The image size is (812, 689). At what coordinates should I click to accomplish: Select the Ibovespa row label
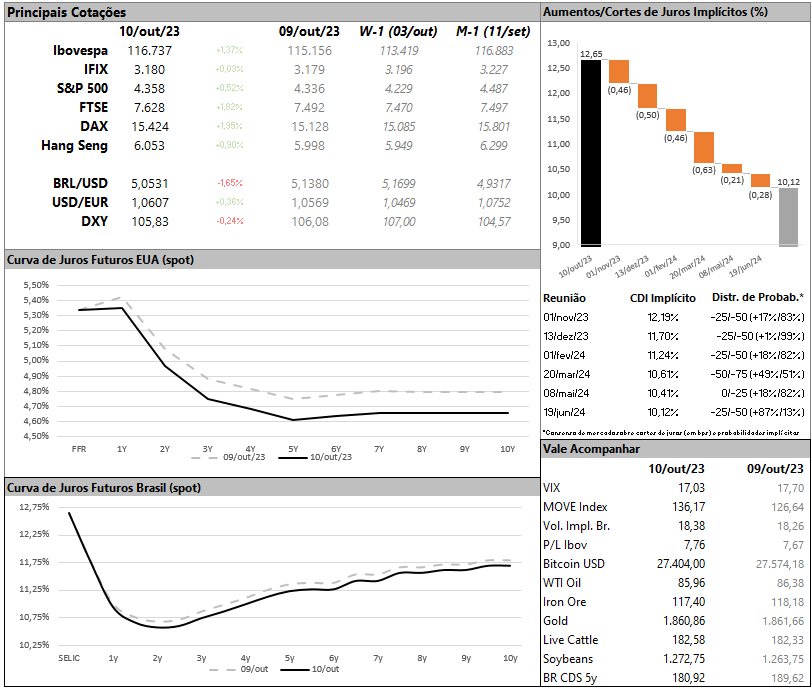click(x=80, y=50)
